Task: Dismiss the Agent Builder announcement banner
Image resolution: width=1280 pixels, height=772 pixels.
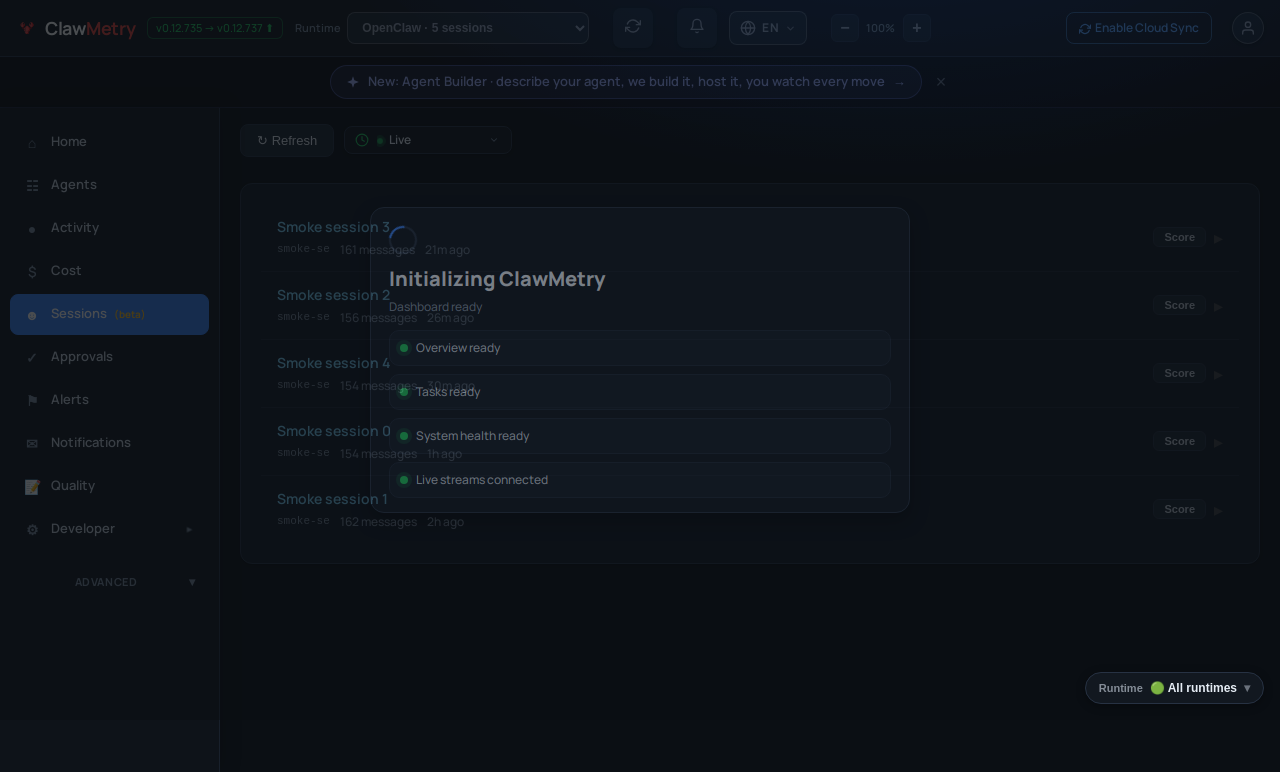Action: pyautogui.click(x=941, y=82)
